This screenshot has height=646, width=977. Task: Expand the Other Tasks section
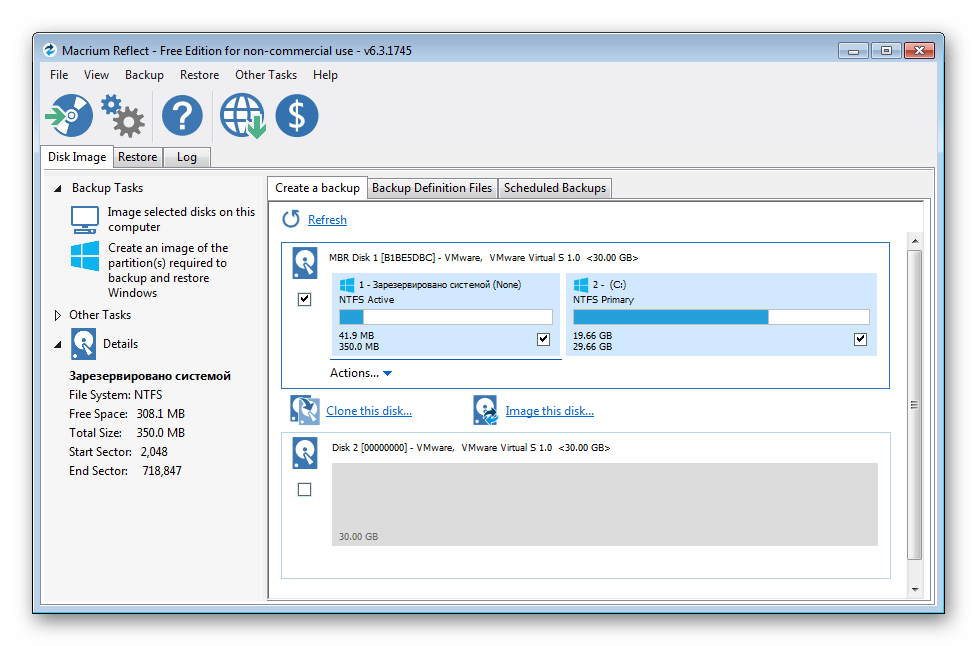tap(57, 315)
